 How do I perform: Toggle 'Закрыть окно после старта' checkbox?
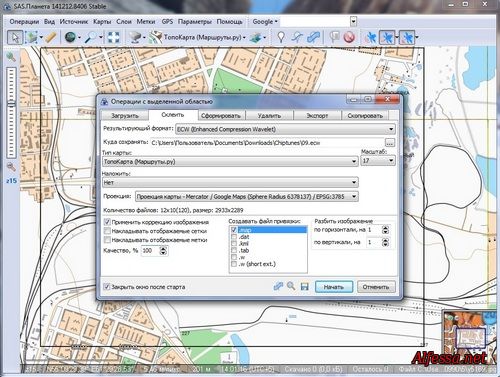[107, 287]
